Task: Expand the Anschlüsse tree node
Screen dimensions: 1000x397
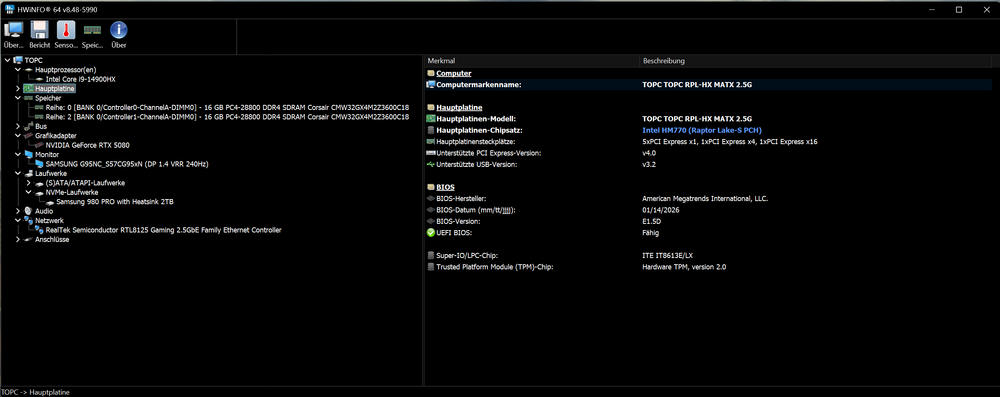Action: [x=18, y=240]
